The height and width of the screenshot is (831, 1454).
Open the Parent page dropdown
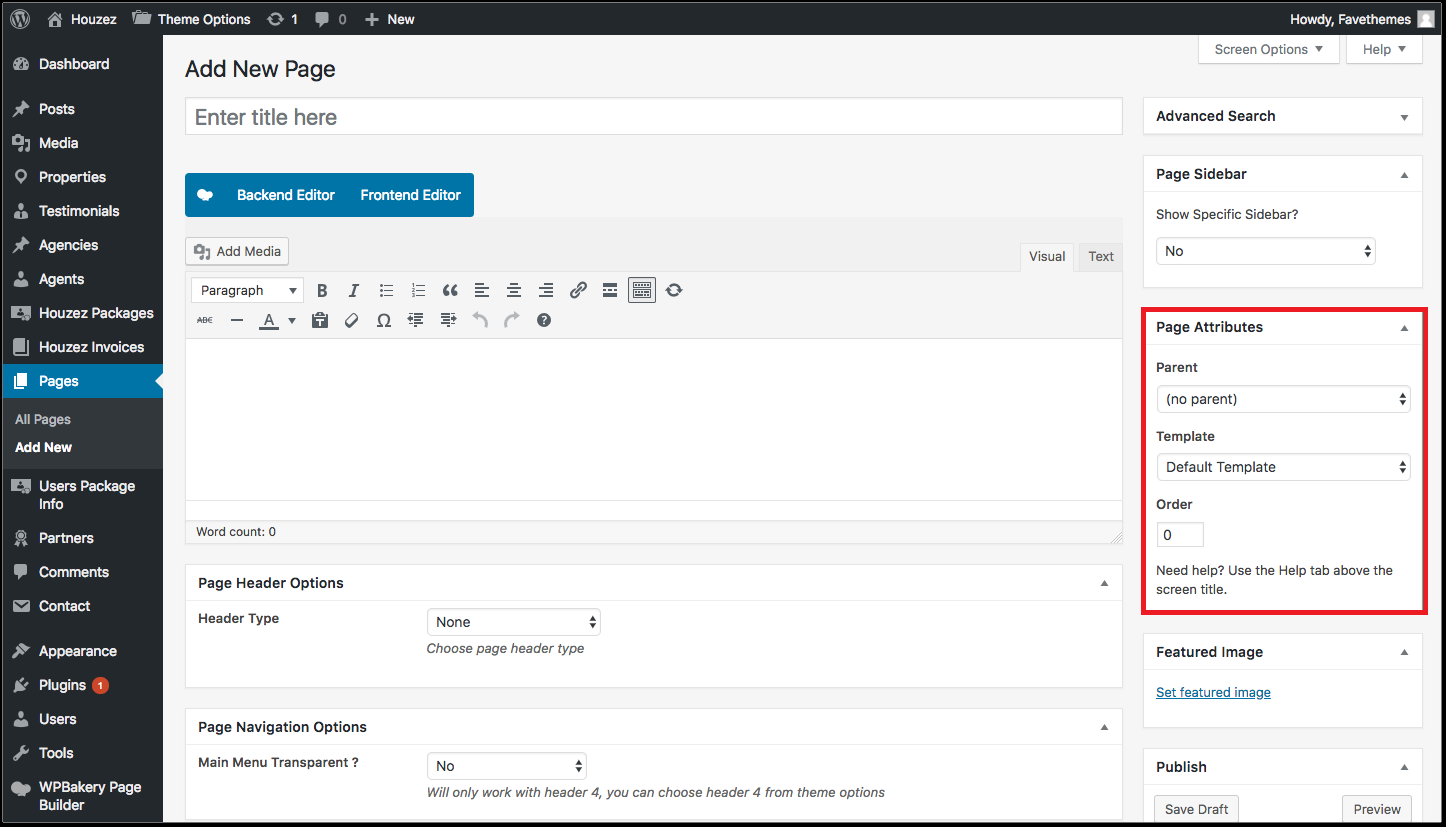pos(1284,399)
